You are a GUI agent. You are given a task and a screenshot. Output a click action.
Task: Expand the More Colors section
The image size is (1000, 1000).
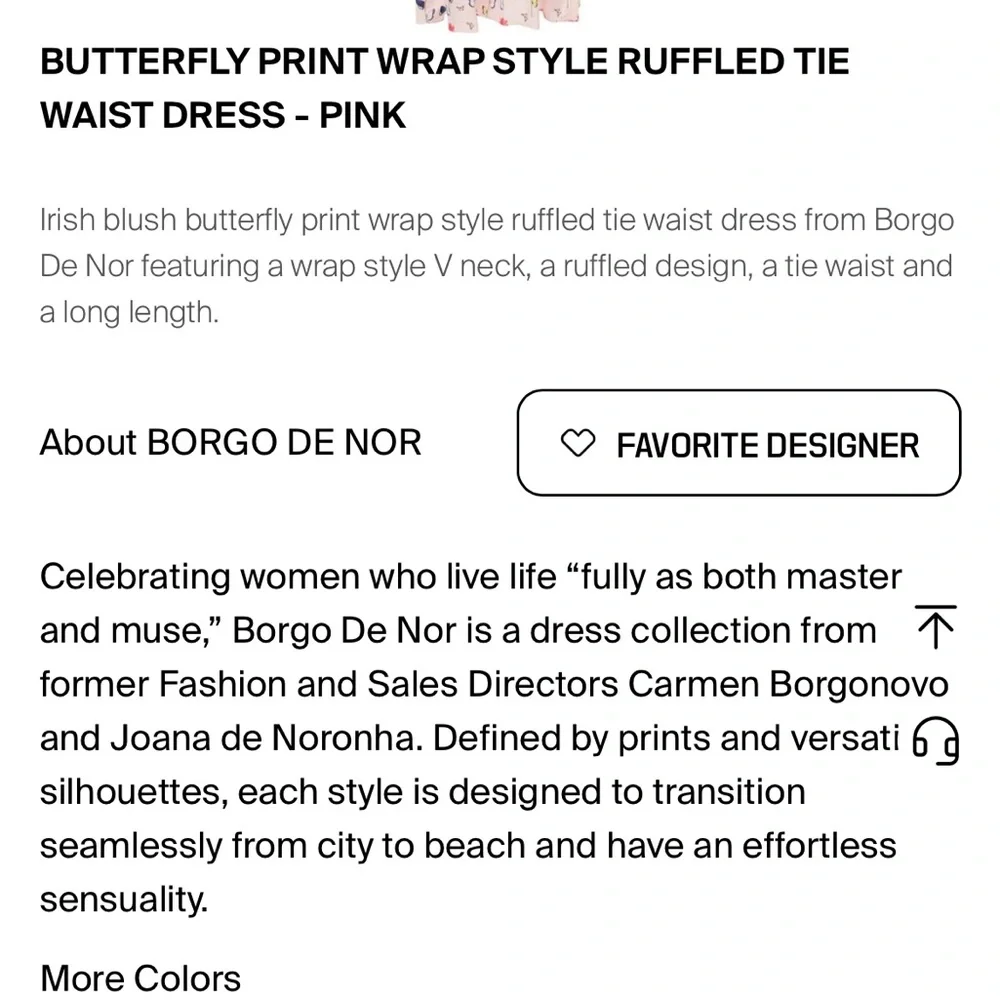tap(140, 978)
